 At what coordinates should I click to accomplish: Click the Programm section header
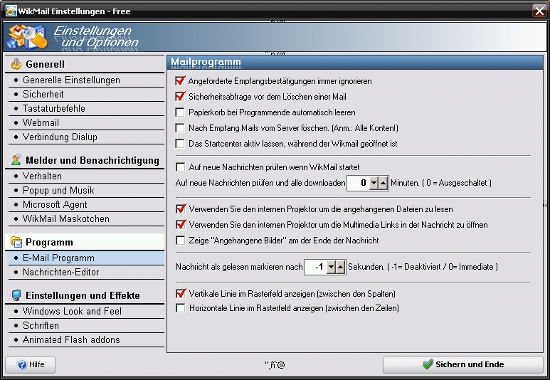click(85, 242)
